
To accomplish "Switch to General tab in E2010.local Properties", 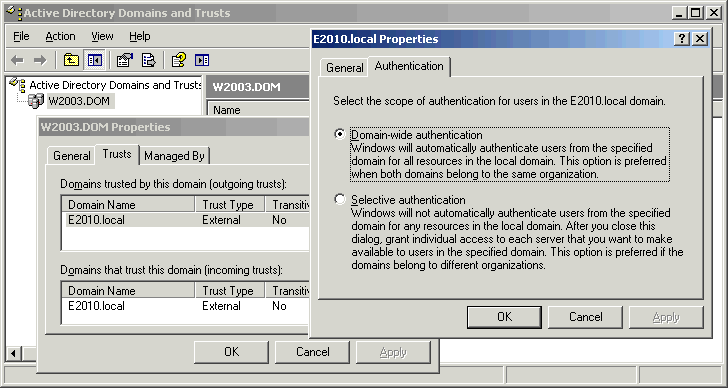I will (x=344, y=68).
